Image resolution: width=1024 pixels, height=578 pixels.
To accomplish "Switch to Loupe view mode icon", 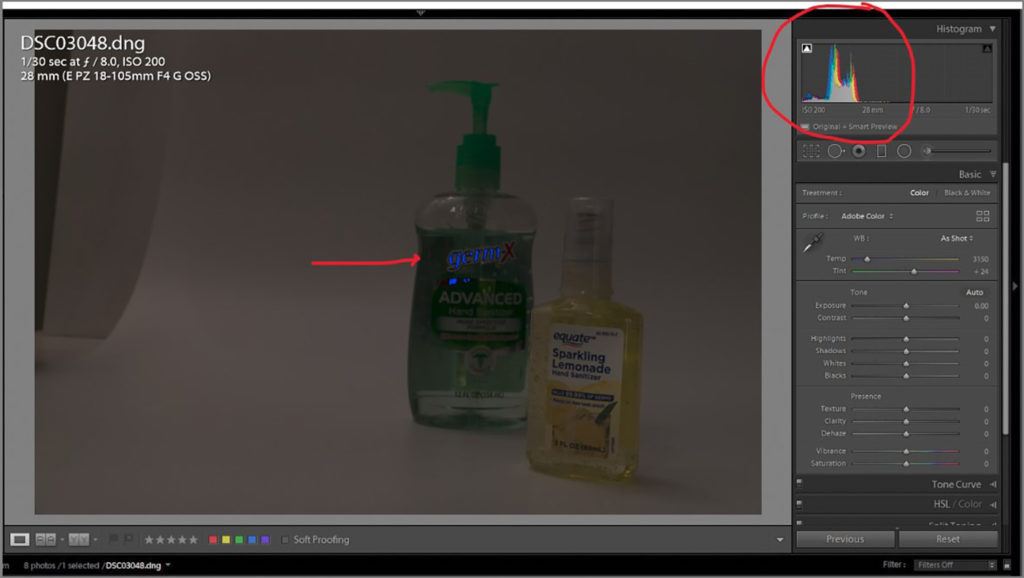I will [19, 539].
